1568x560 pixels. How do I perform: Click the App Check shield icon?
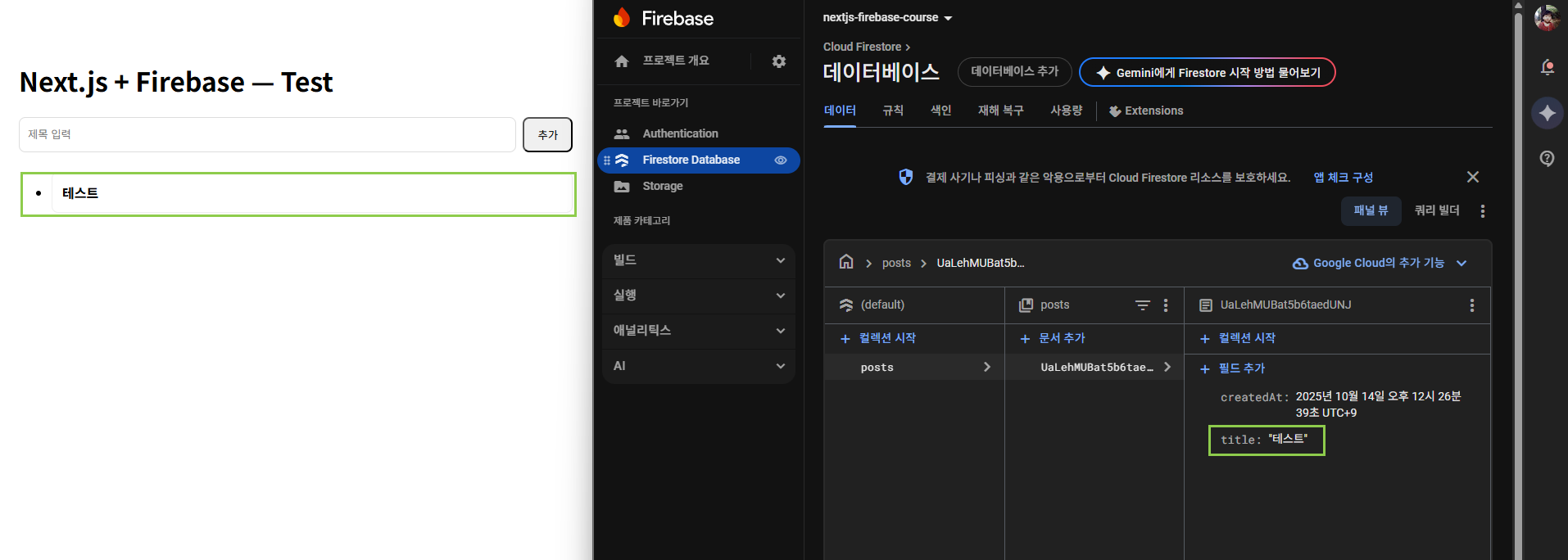click(906, 177)
